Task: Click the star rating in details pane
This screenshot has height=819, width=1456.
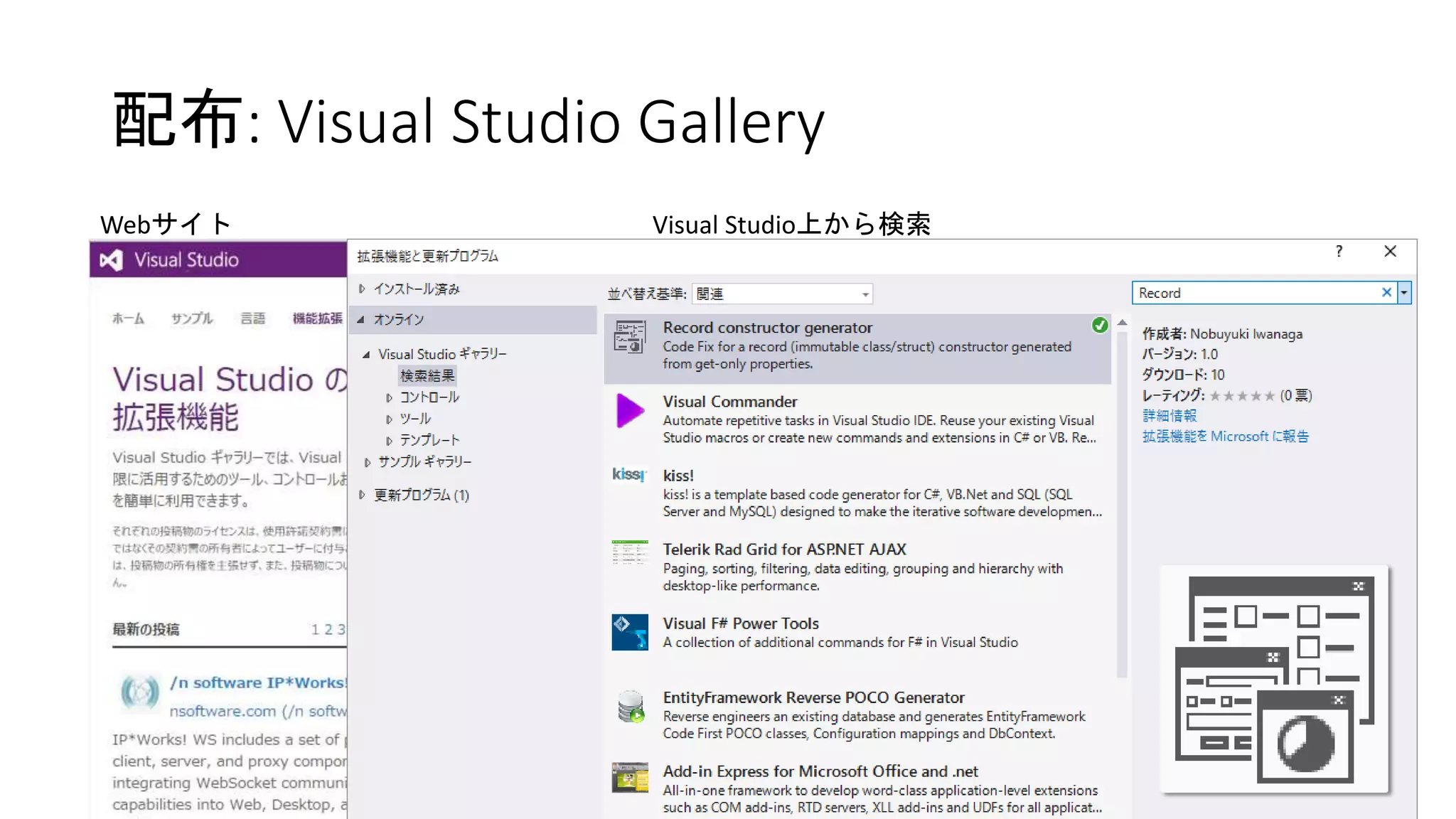Action: 1242,396
